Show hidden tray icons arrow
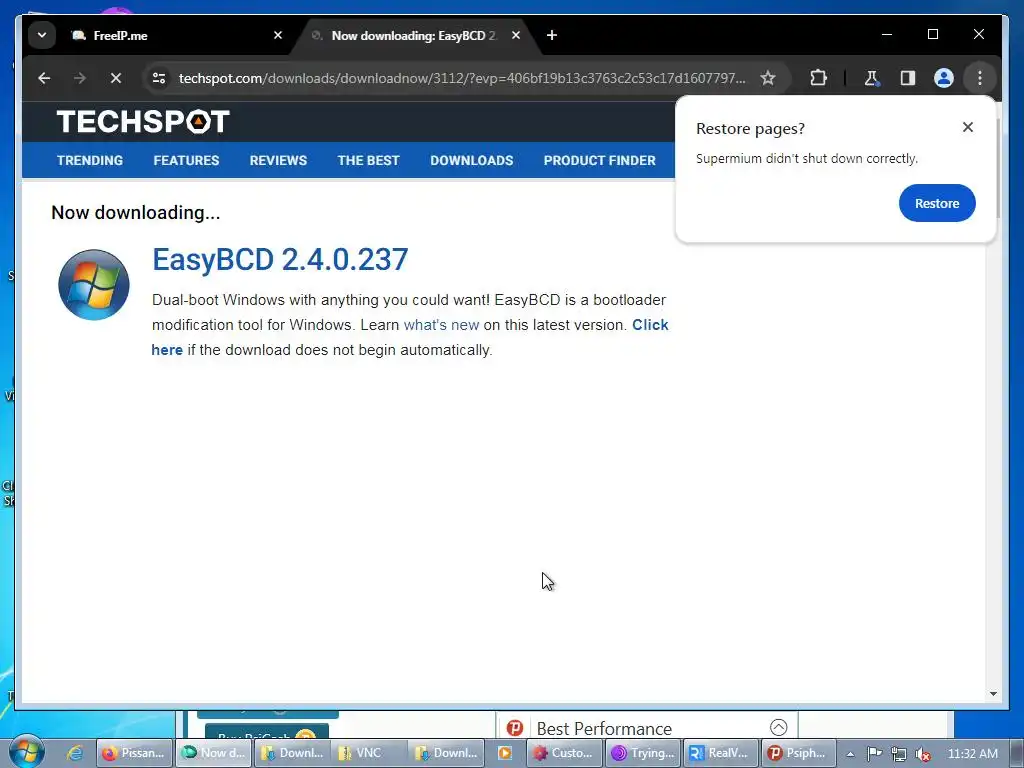The image size is (1024, 768). pyautogui.click(x=850, y=754)
